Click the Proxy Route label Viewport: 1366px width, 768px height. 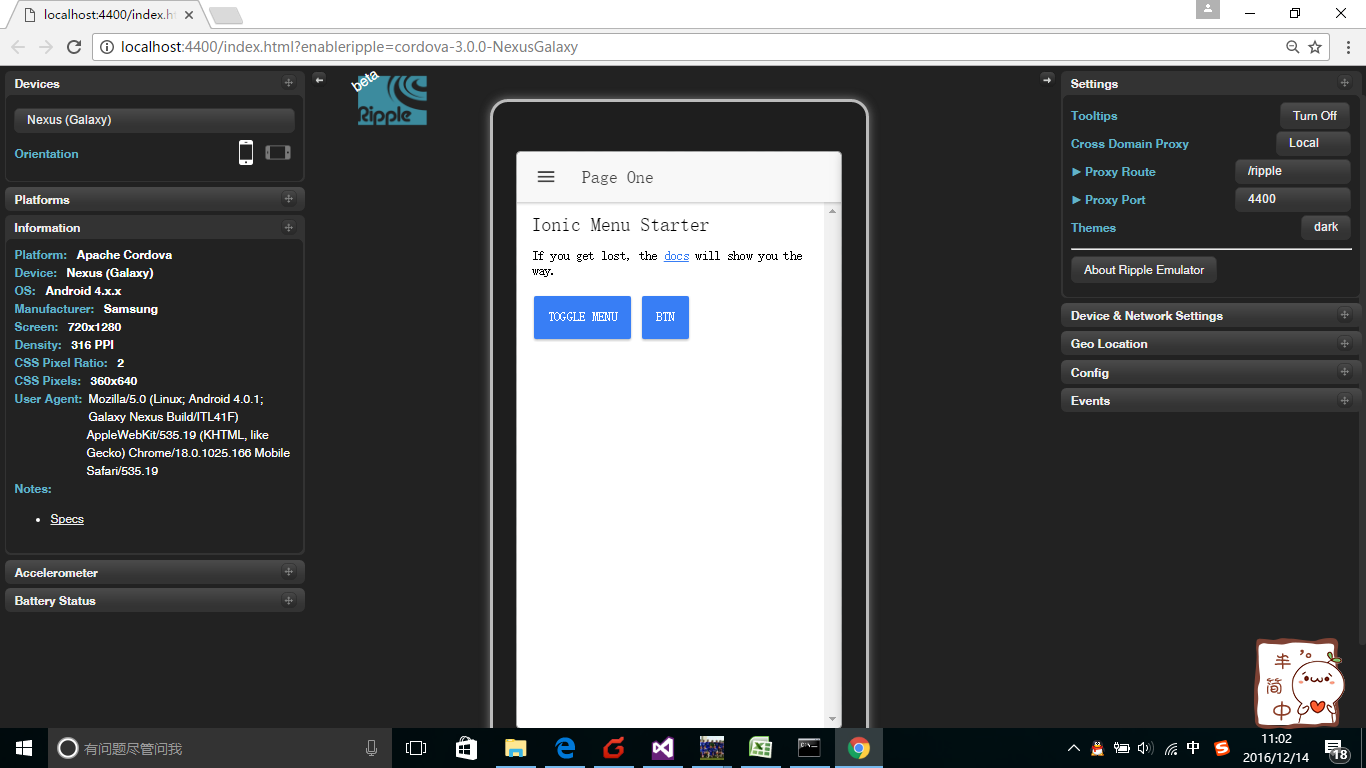click(x=1120, y=172)
